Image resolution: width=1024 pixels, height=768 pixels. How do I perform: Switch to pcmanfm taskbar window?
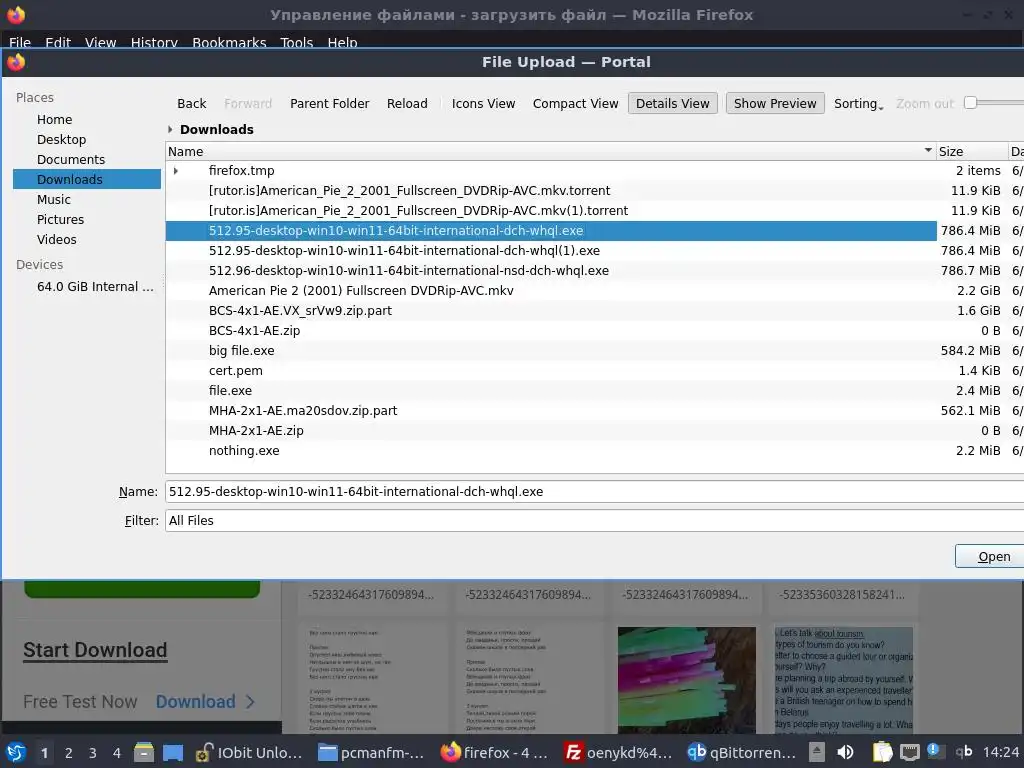(x=371, y=752)
